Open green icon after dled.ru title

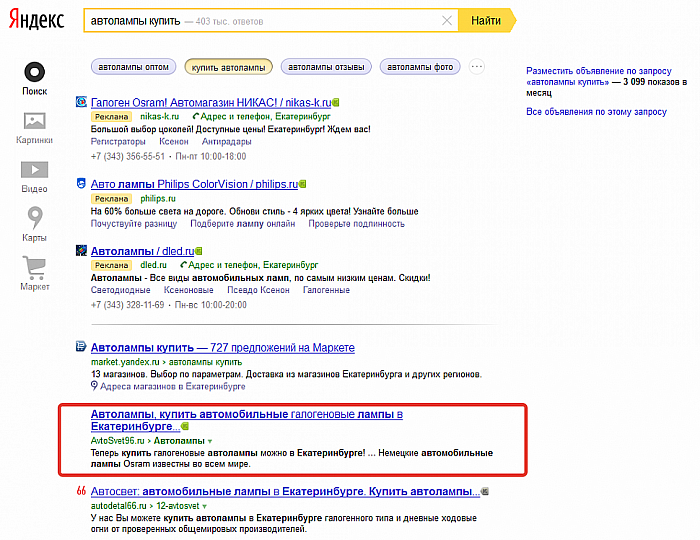tap(199, 251)
